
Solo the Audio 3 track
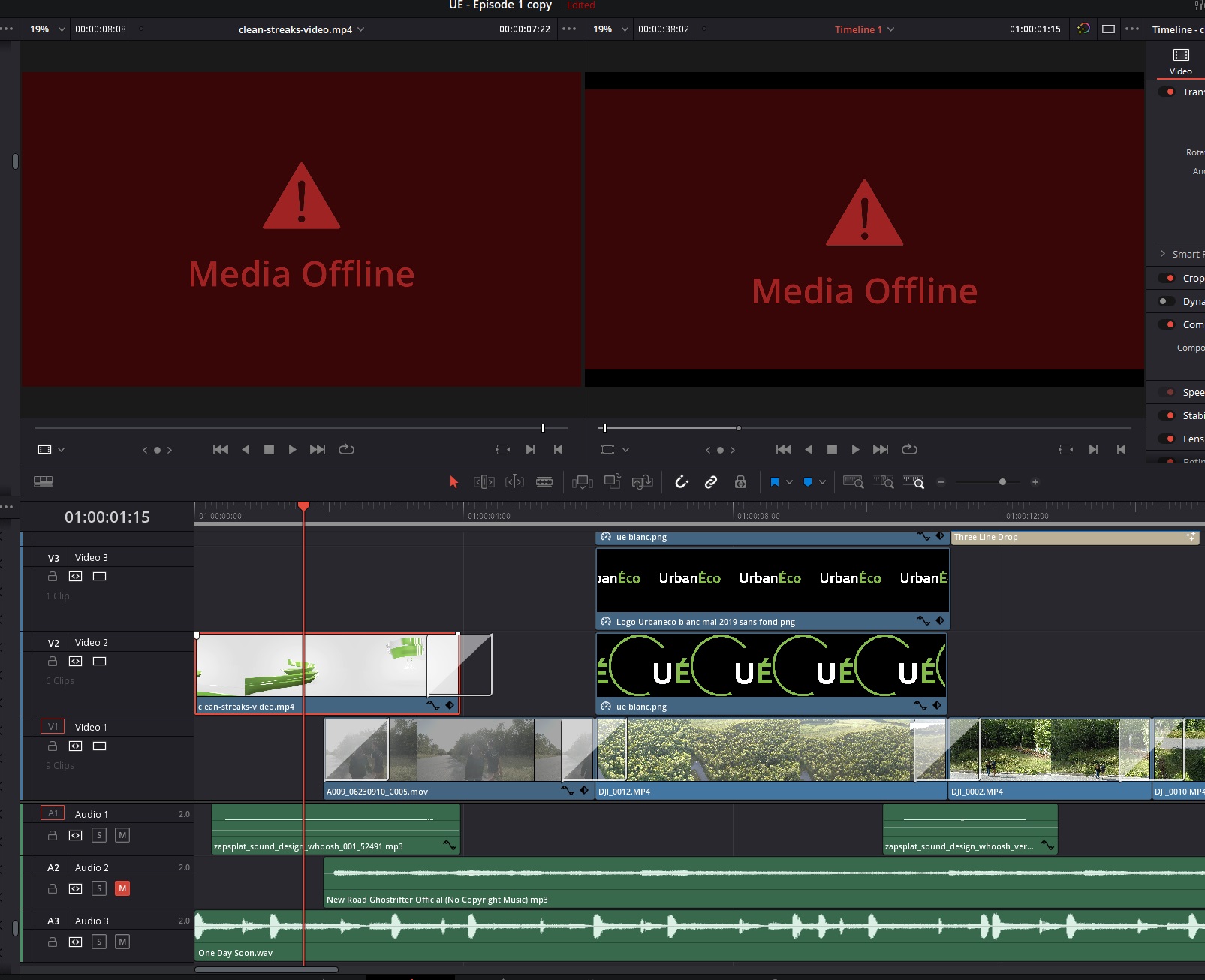pos(98,942)
